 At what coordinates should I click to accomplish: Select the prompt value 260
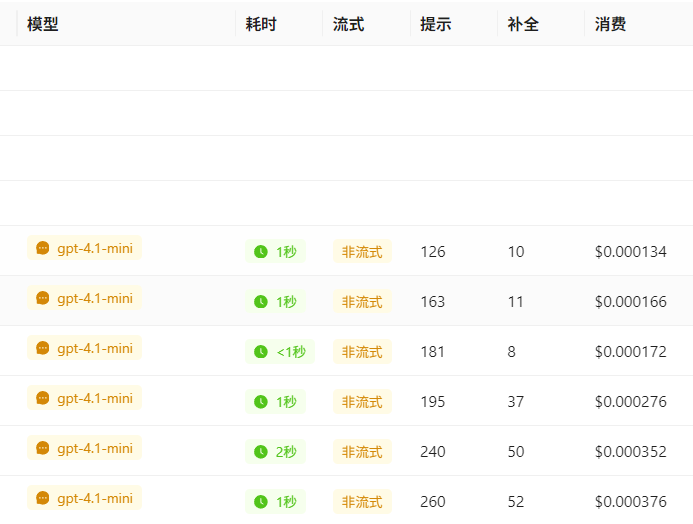pyautogui.click(x=433, y=501)
